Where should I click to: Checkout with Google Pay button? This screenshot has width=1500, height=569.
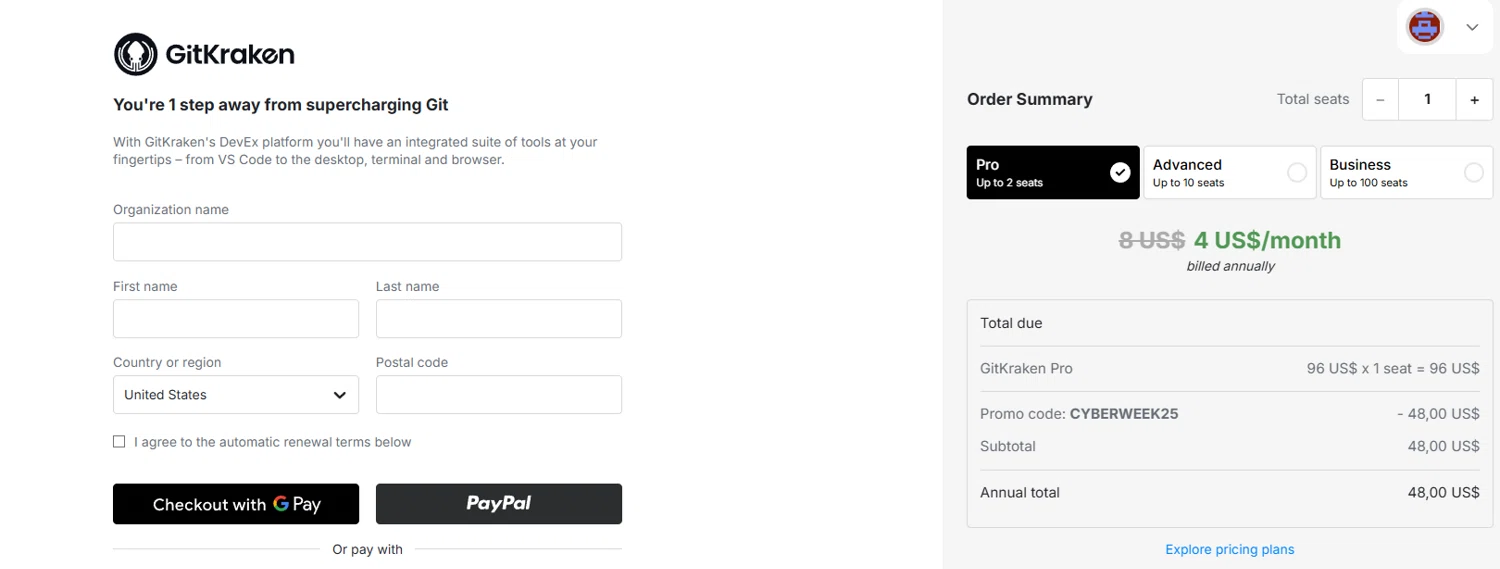click(236, 504)
